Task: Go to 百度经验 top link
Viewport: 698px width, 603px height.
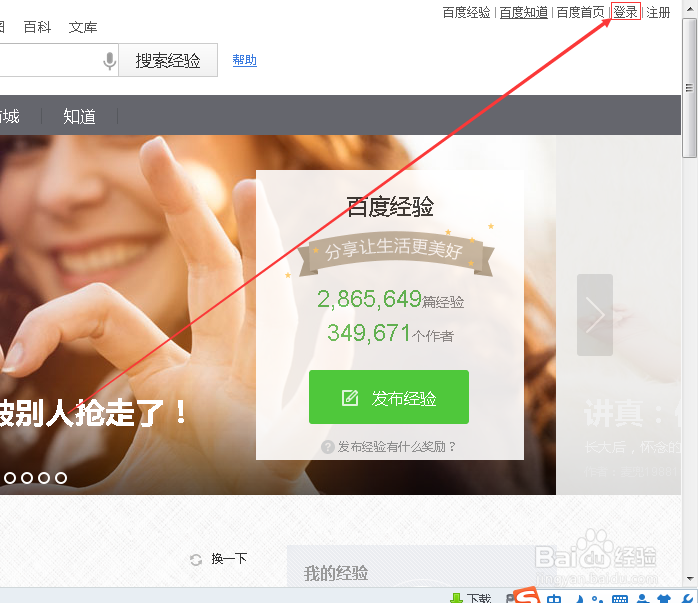Action: (x=466, y=12)
